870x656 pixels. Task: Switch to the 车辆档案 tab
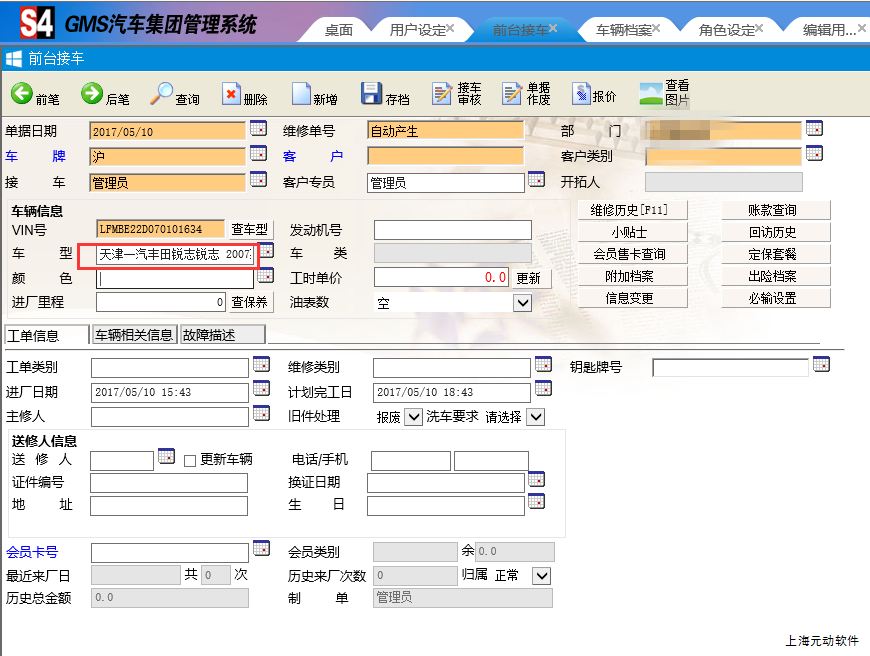tap(623, 30)
